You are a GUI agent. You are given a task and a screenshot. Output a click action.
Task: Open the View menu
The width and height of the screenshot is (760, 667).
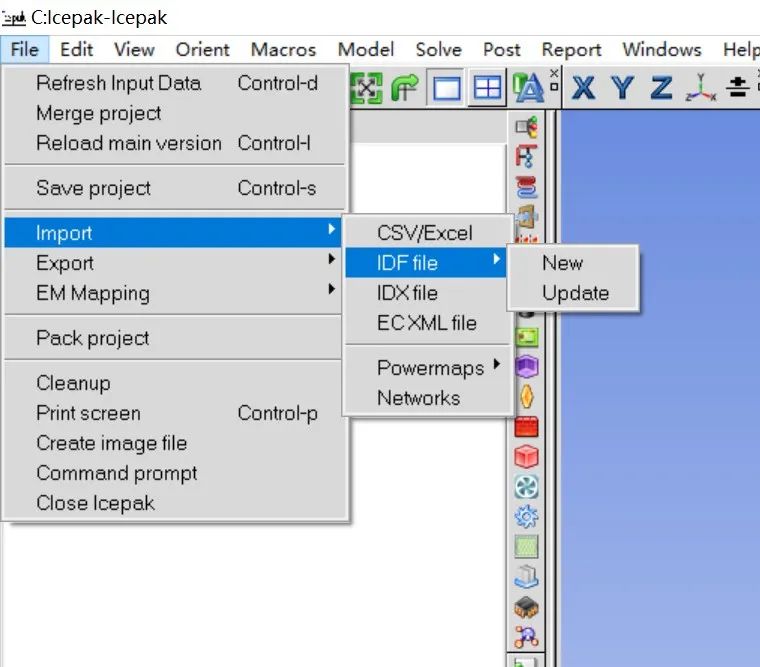pyautogui.click(x=134, y=49)
